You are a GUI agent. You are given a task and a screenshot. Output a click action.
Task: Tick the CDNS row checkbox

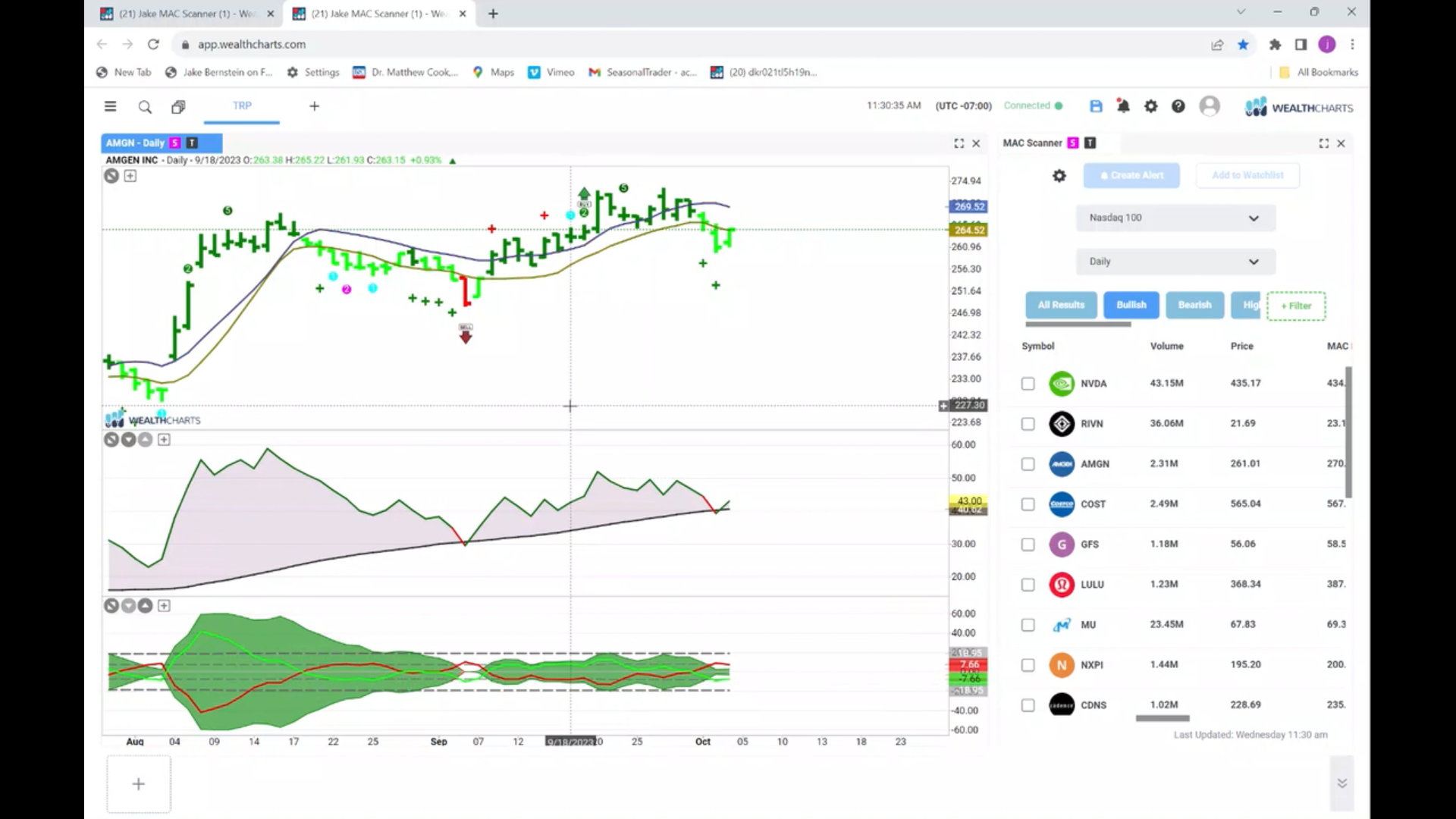tap(1028, 705)
